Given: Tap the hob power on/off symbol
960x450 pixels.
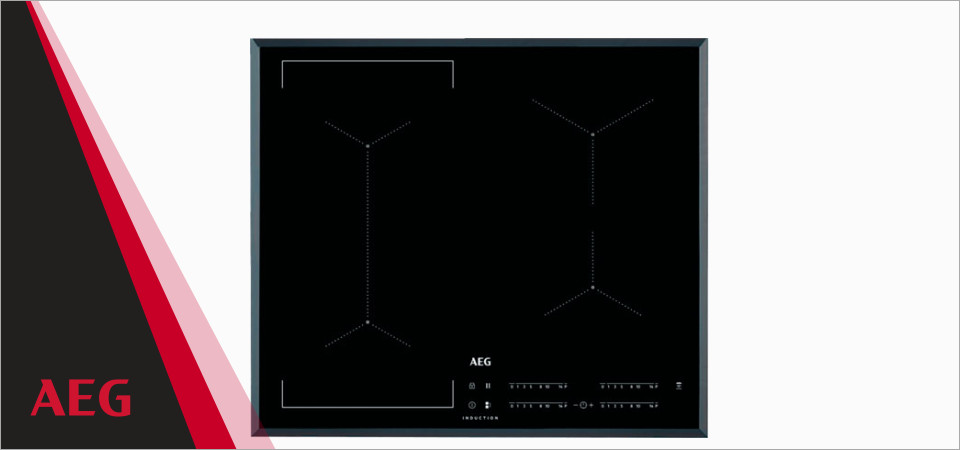Looking at the screenshot, I should tap(472, 405).
